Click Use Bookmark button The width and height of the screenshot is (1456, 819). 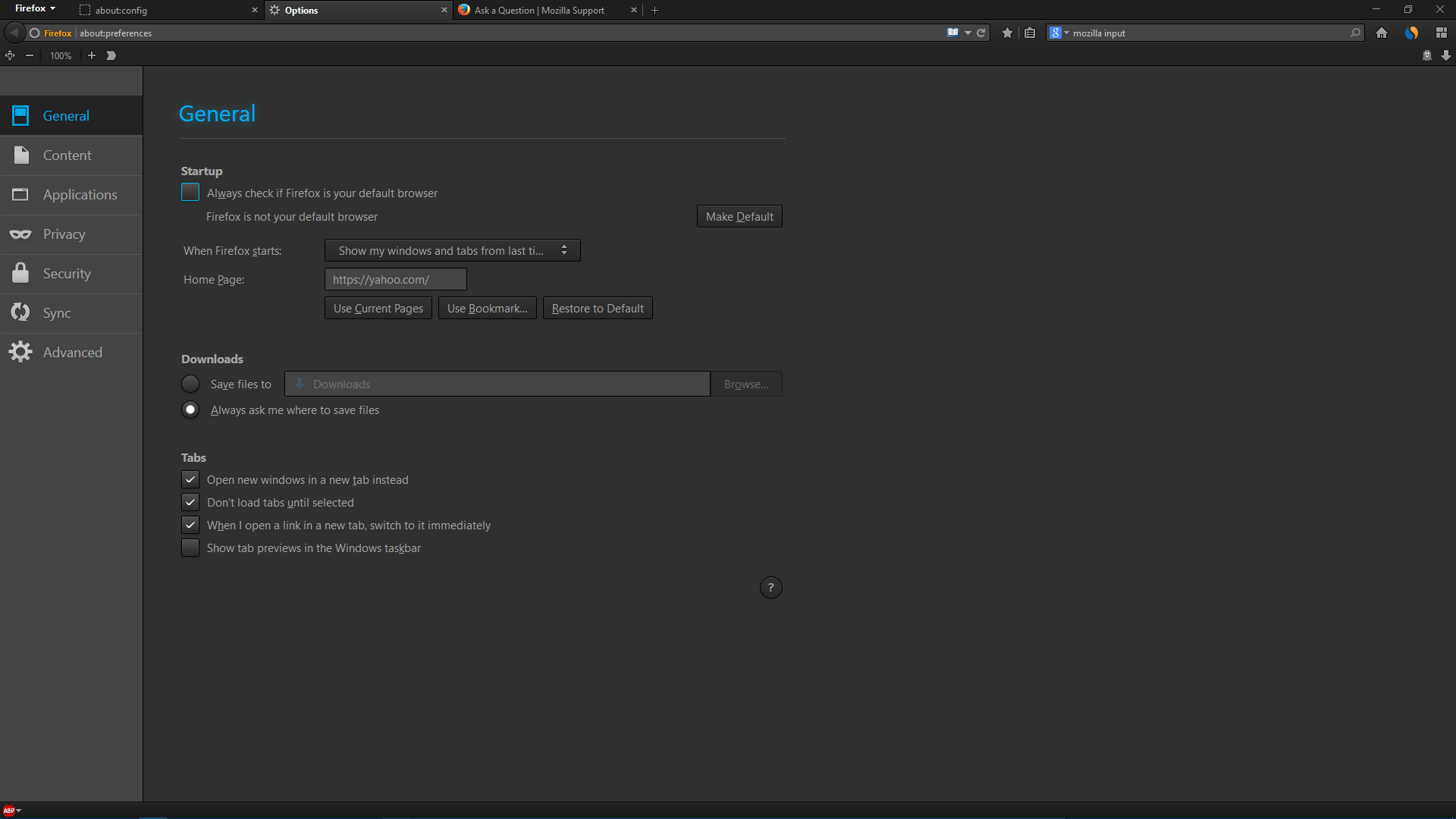[488, 308]
